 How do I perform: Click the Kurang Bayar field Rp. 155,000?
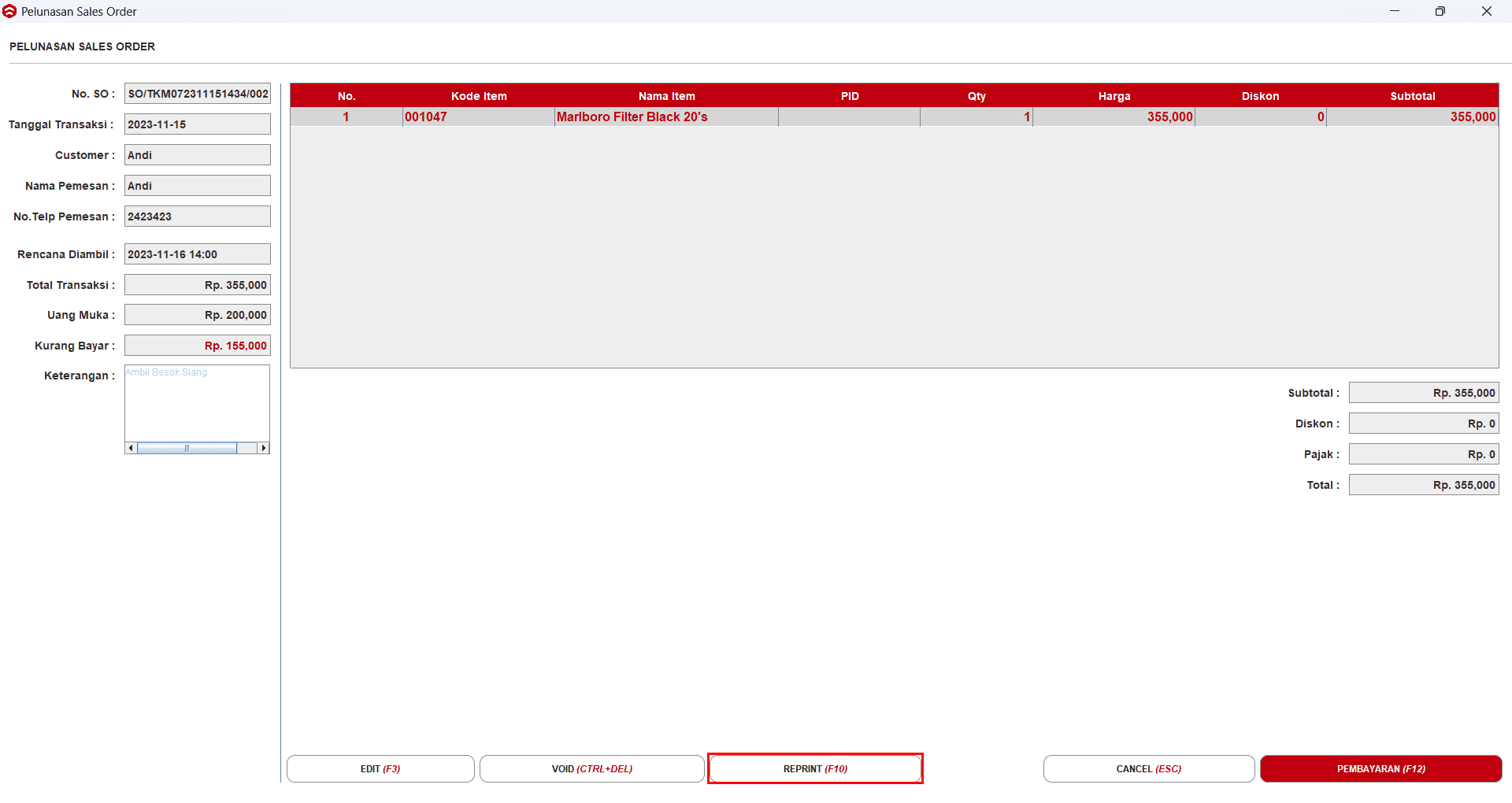point(198,346)
